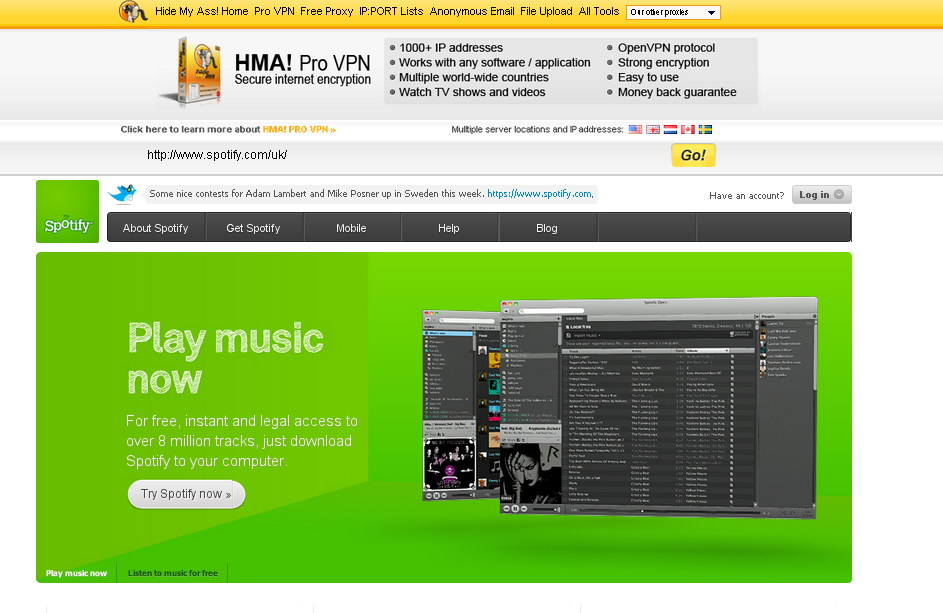Click 'Watch TV shows and videos' text
This screenshot has width=943, height=613.
coord(472,92)
